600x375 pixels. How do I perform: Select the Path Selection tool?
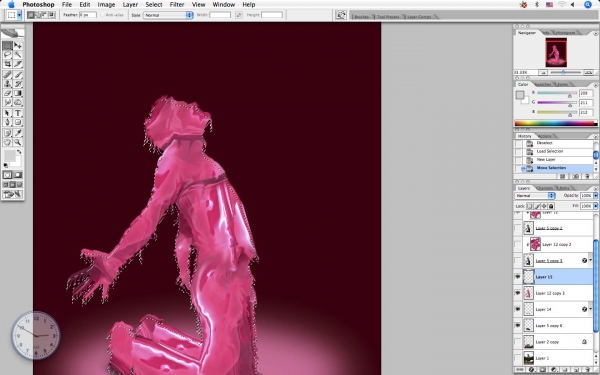point(7,113)
